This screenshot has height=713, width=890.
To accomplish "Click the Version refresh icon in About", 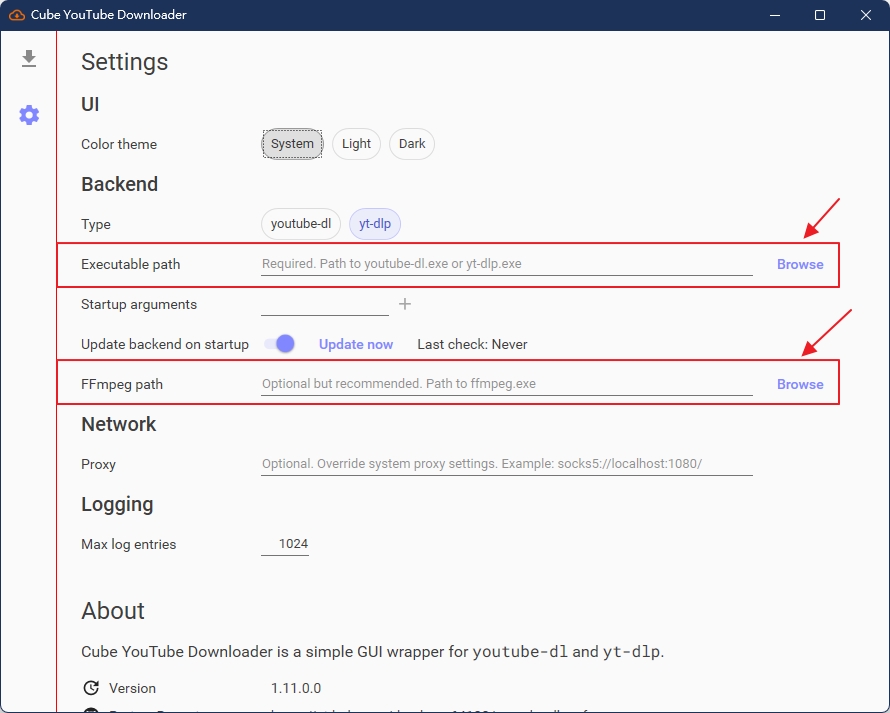I will click(91, 688).
